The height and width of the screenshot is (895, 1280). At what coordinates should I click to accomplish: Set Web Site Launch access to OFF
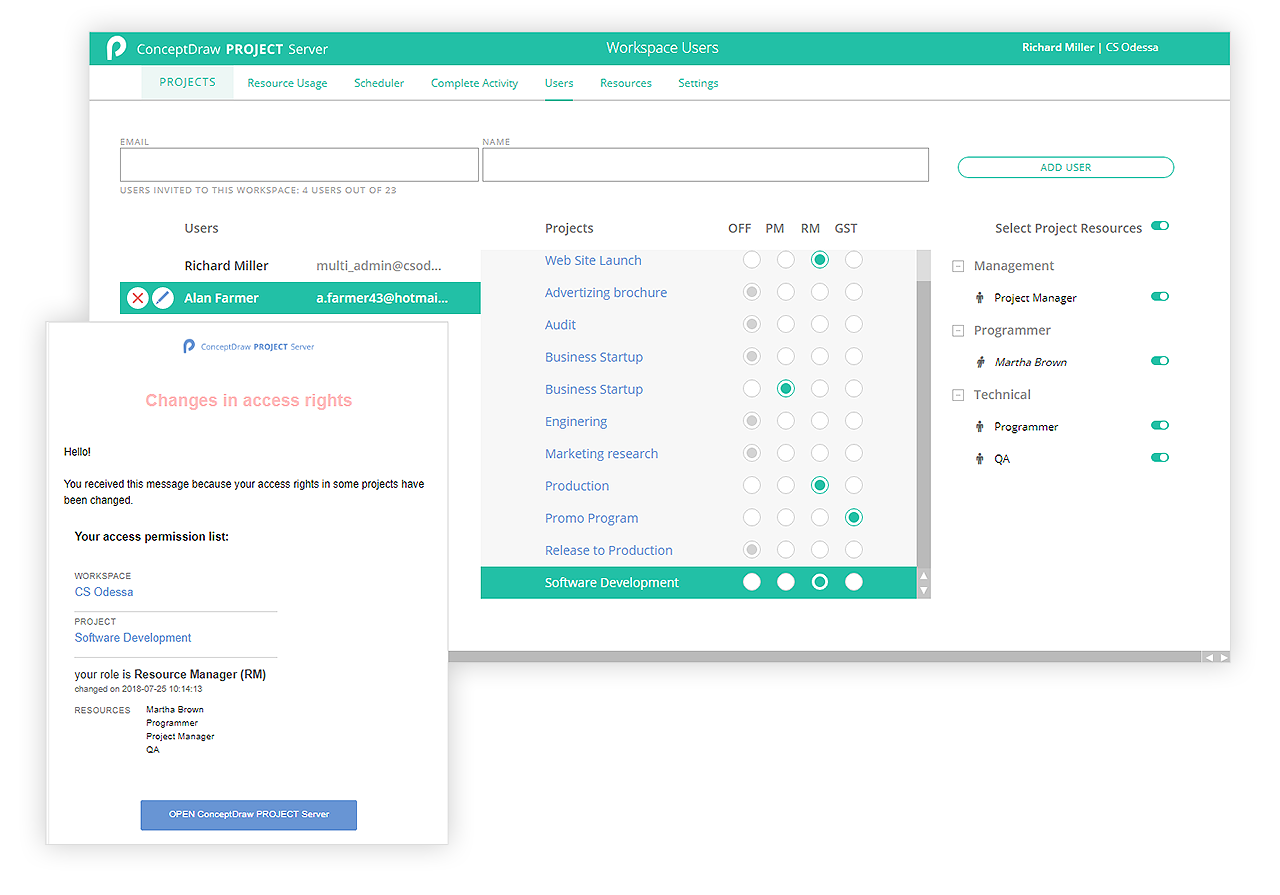752,260
